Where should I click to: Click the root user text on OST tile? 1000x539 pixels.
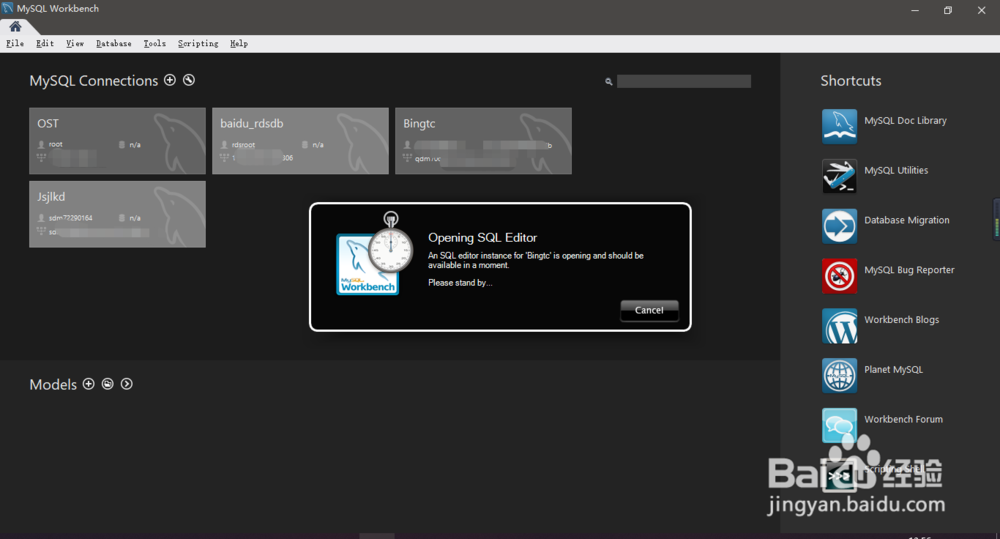pyautogui.click(x=55, y=145)
